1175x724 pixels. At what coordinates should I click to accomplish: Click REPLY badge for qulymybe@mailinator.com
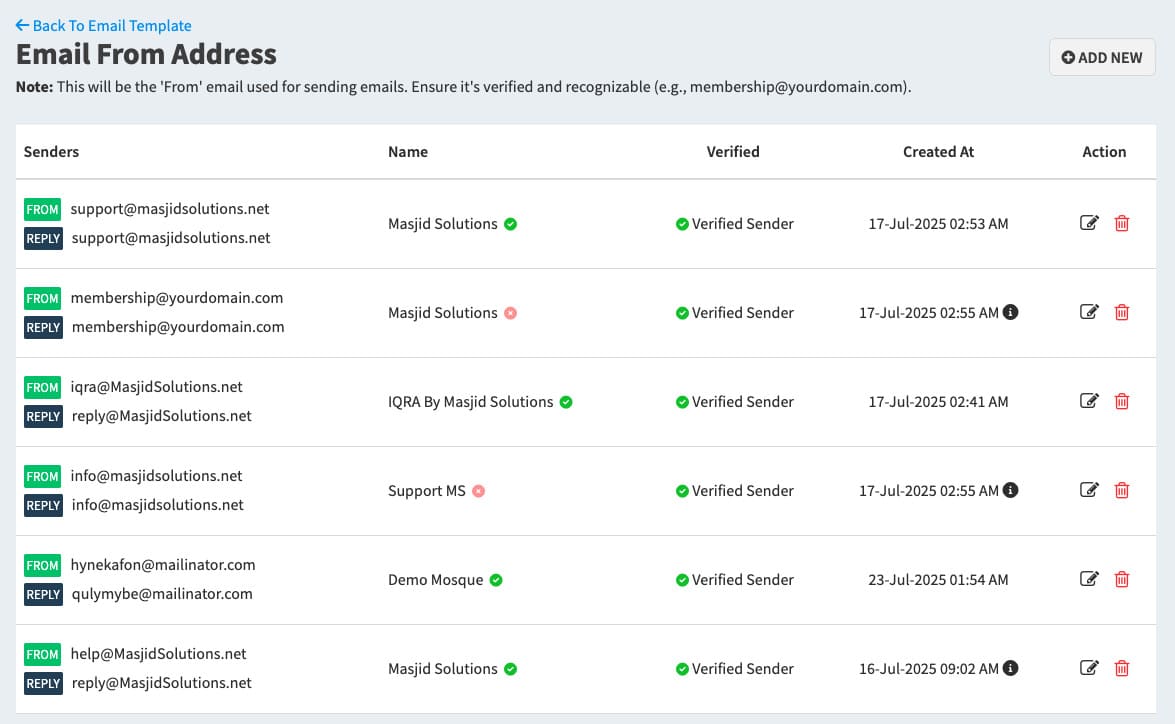(x=43, y=594)
